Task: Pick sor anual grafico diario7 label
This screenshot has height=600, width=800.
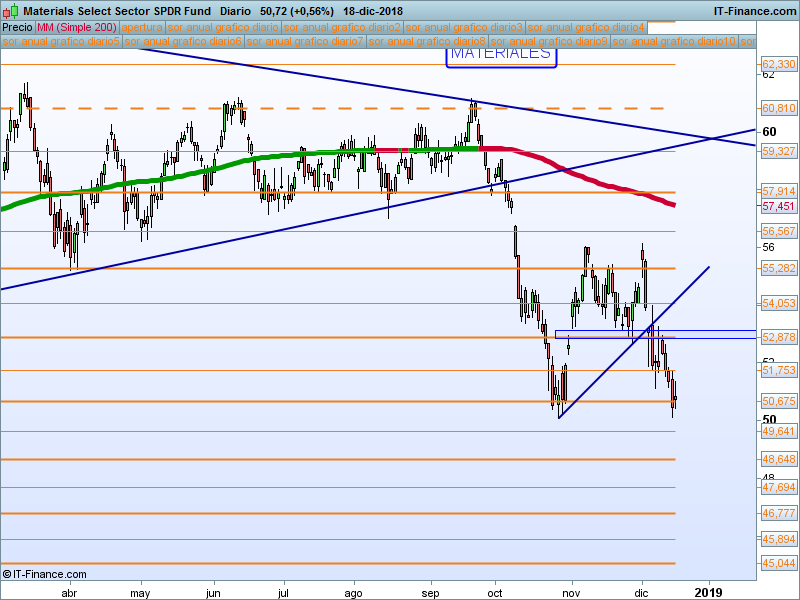Action: click(x=306, y=42)
